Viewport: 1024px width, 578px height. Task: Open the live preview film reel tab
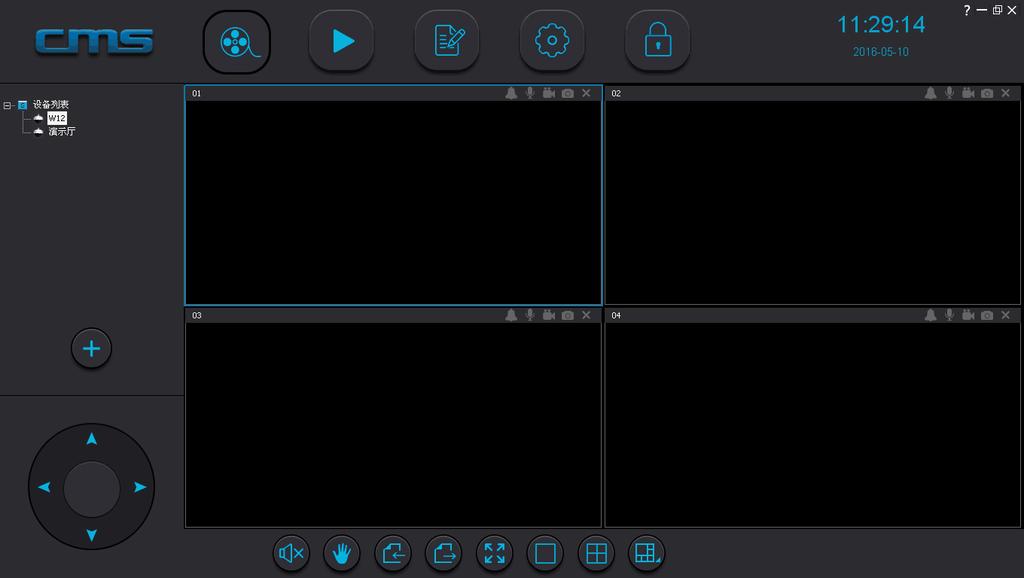pyautogui.click(x=236, y=42)
